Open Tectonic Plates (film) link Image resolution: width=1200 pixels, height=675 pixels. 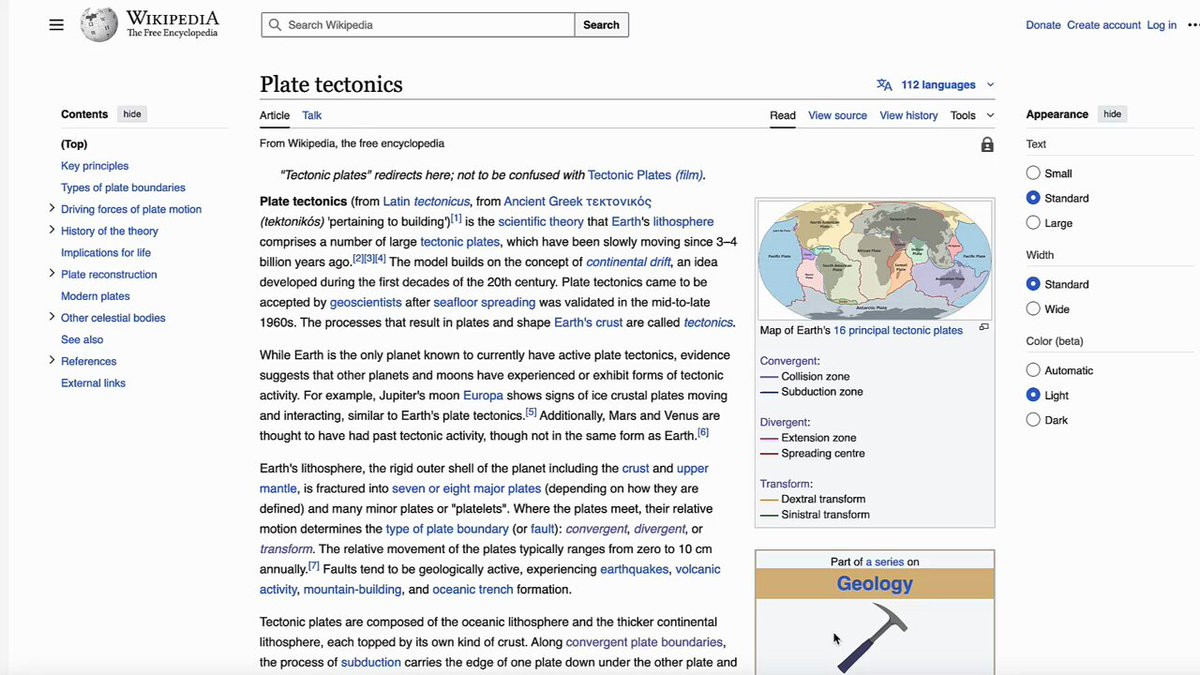coord(646,175)
